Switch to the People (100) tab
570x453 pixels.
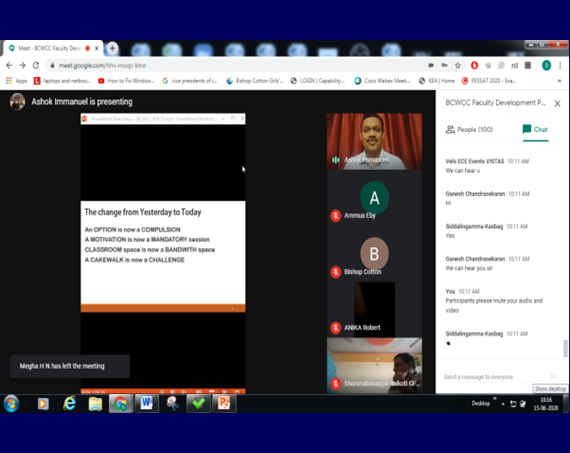tap(469, 129)
